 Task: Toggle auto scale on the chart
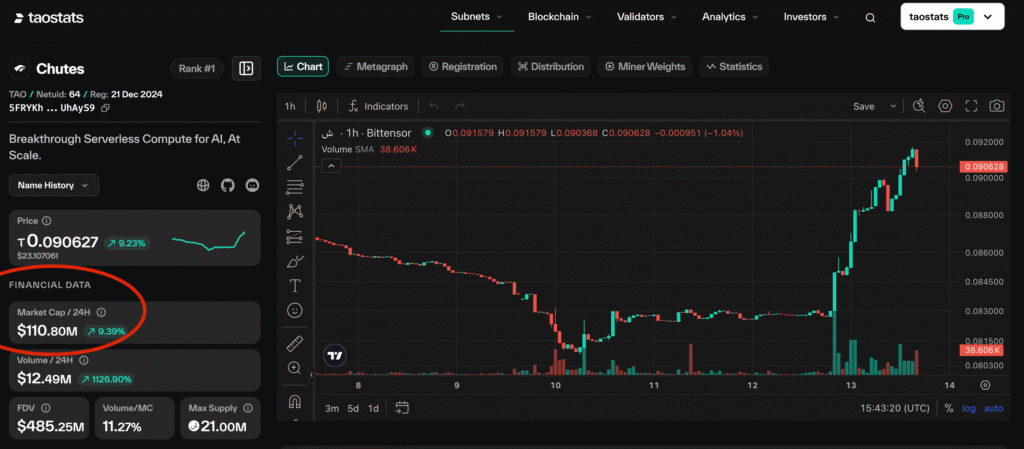click(993, 408)
